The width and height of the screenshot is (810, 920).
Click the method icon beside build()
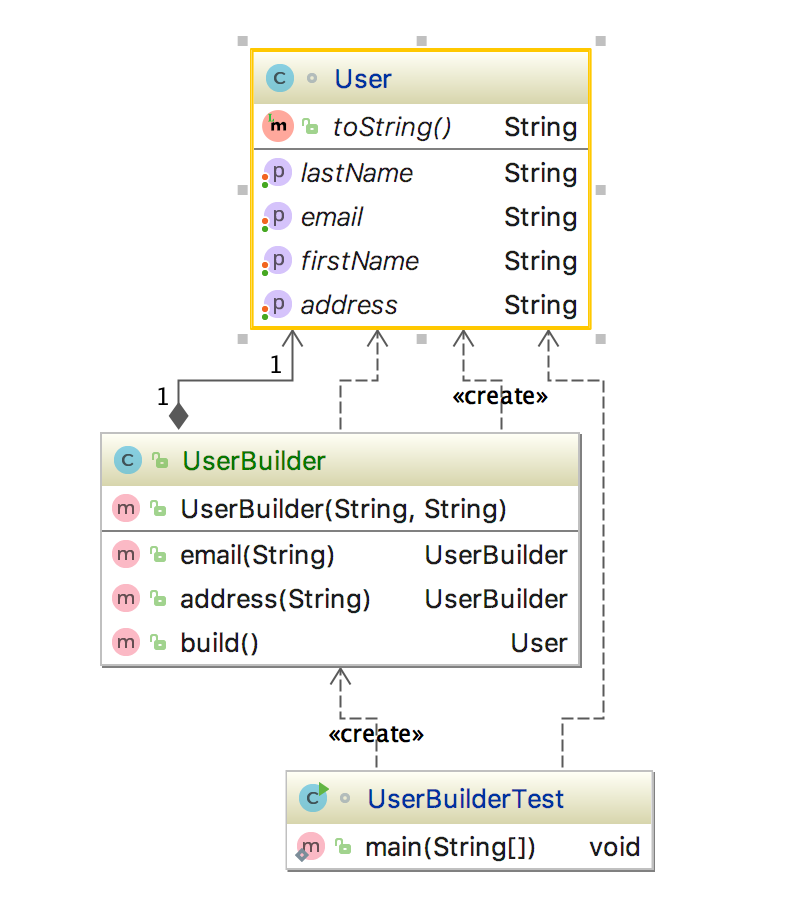point(127,642)
